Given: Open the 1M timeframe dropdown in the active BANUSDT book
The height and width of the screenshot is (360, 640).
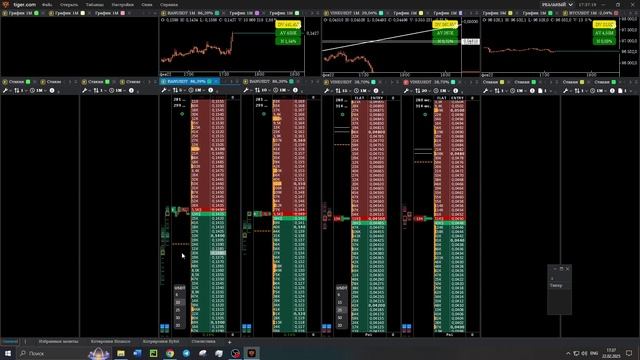Looking at the screenshot, I should click(x=197, y=90).
